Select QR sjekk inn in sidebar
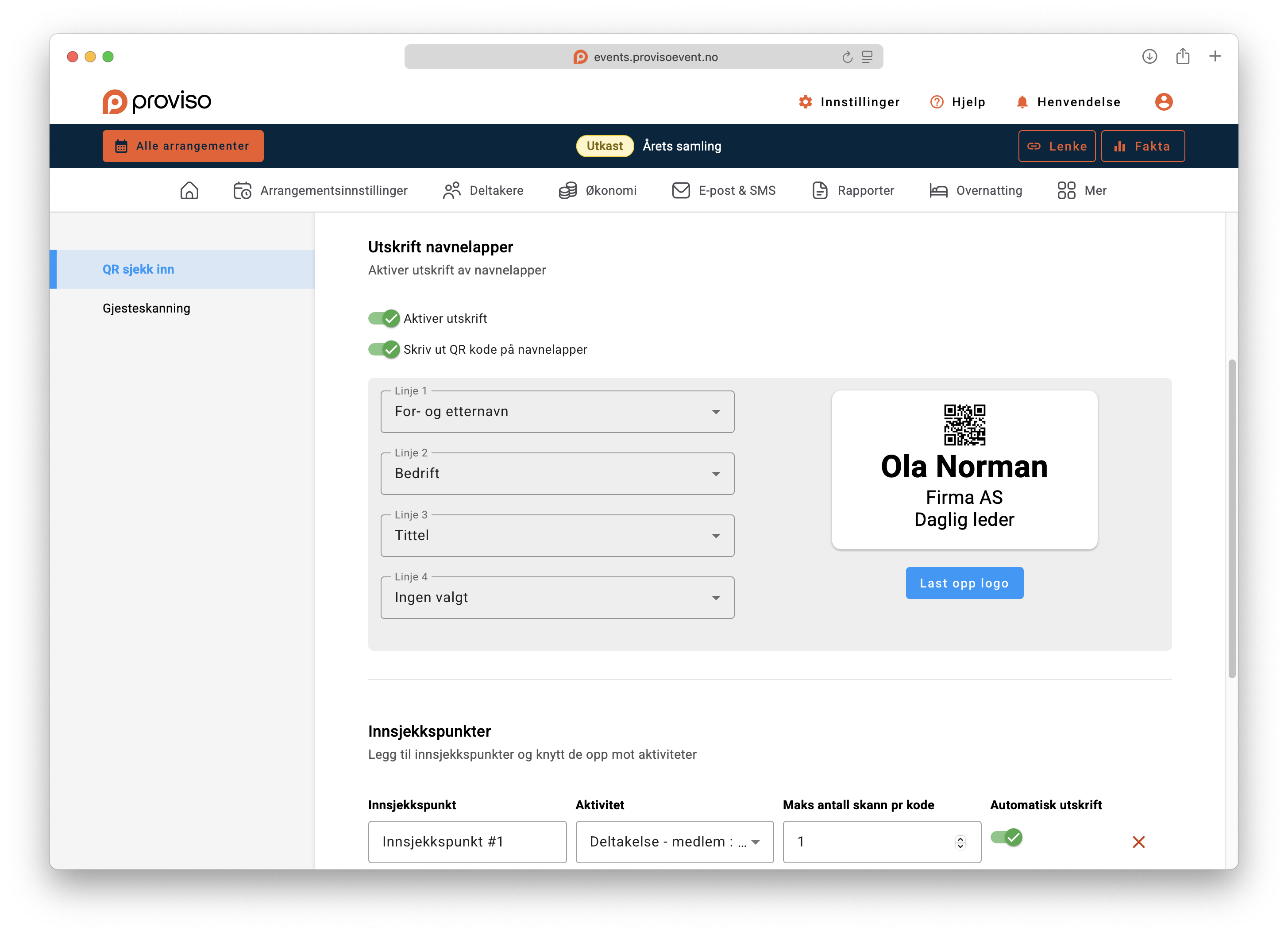Screen dimensions: 1288x935 (182, 269)
